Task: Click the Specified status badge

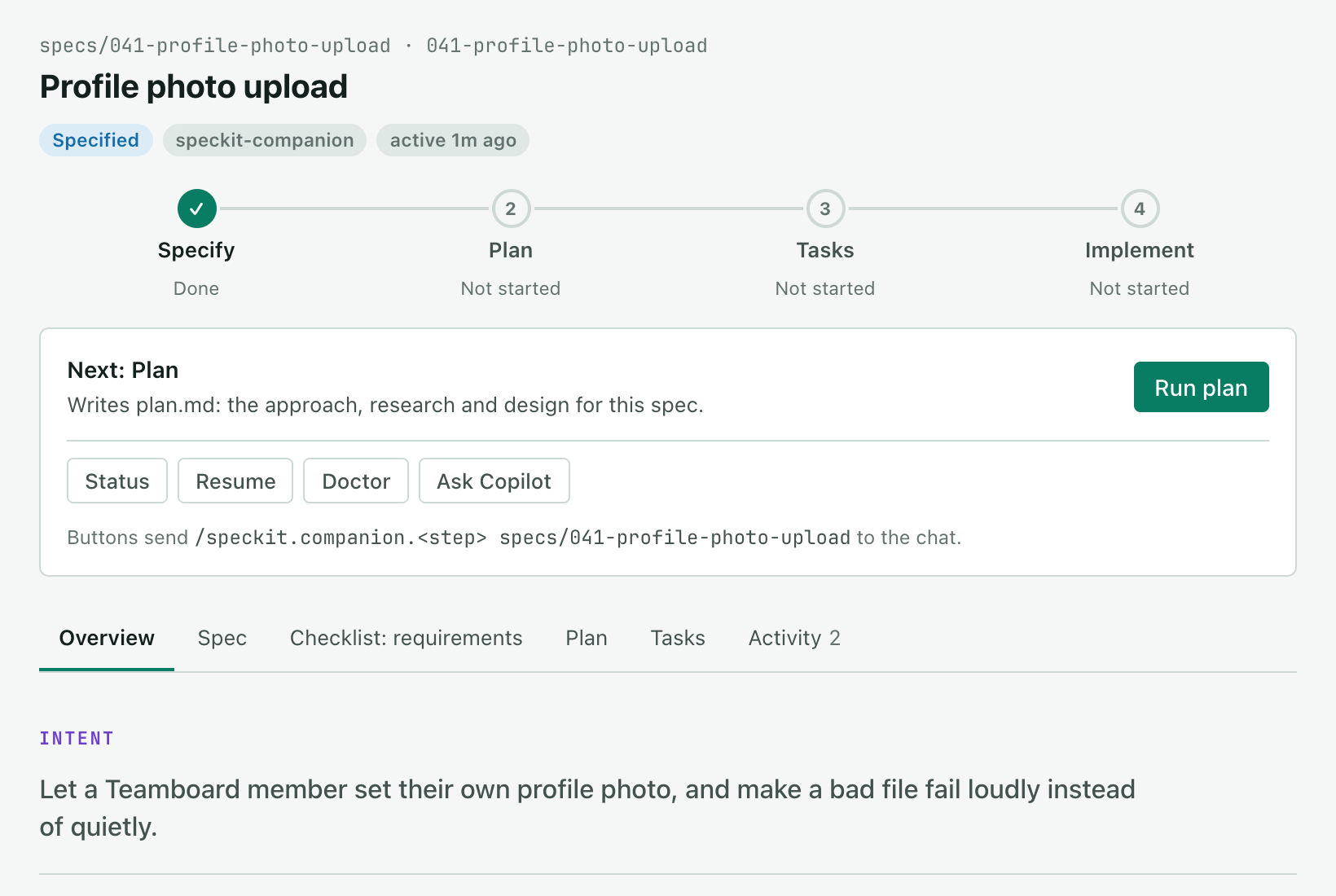Action: click(x=96, y=140)
